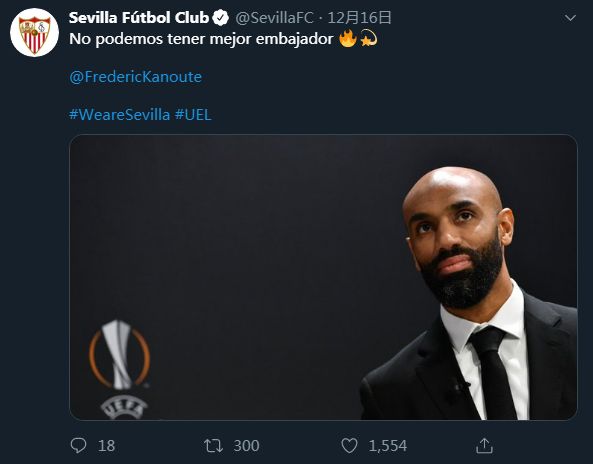Image resolution: width=593 pixels, height=464 pixels.
Task: Open the share upload icon
Action: 484,445
